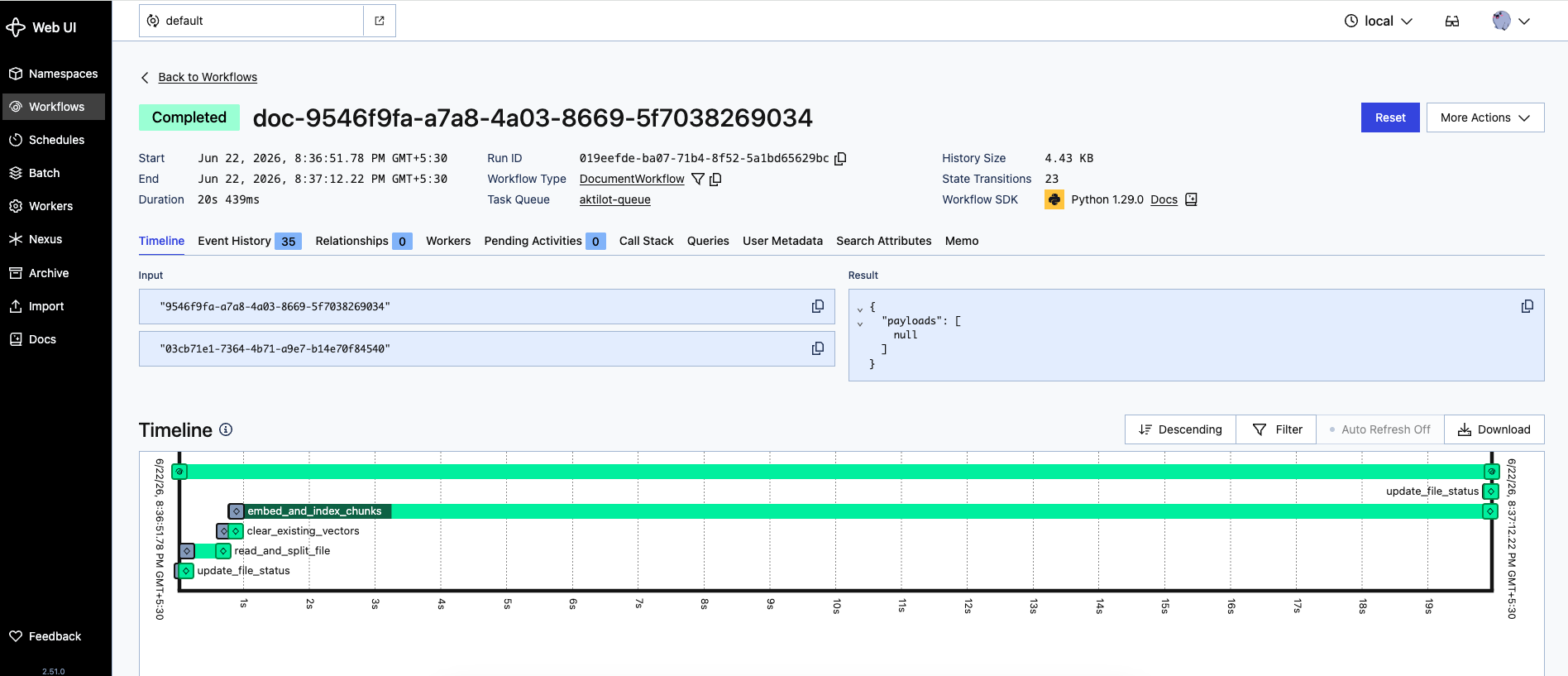Open Nexus in the sidebar
The width and height of the screenshot is (1568, 676).
(x=54, y=239)
